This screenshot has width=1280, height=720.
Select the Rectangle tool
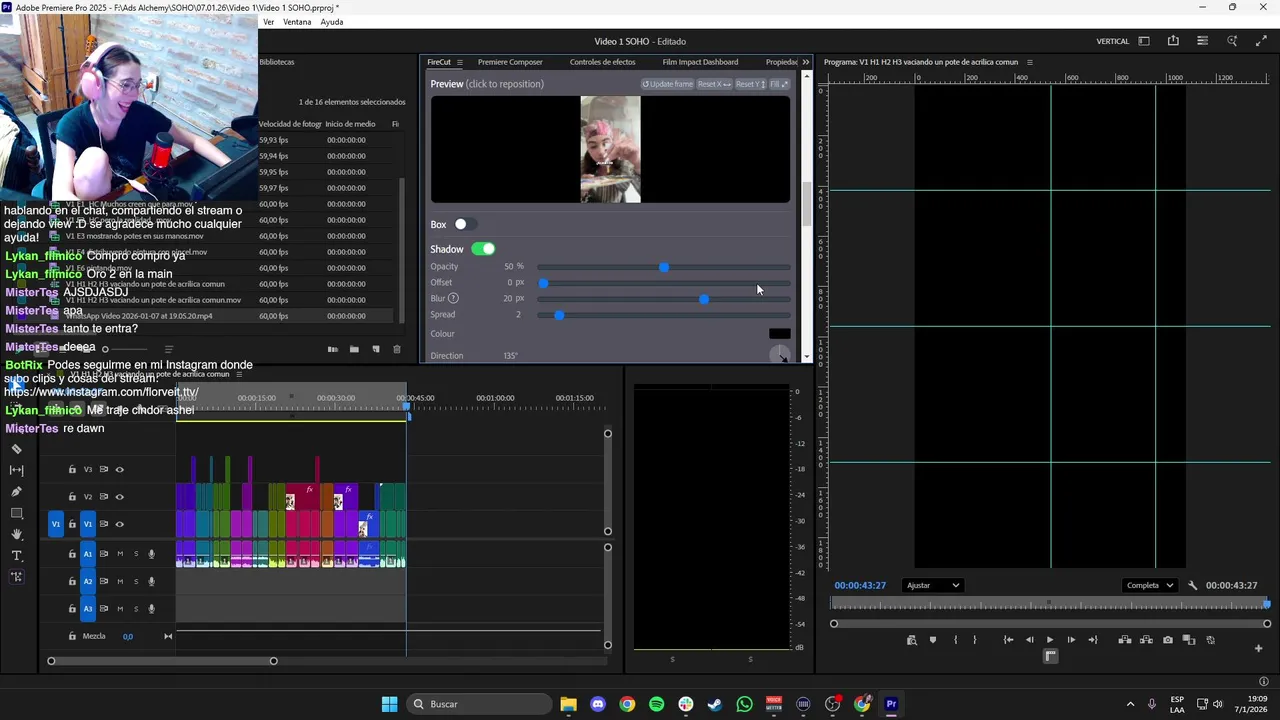[17, 513]
